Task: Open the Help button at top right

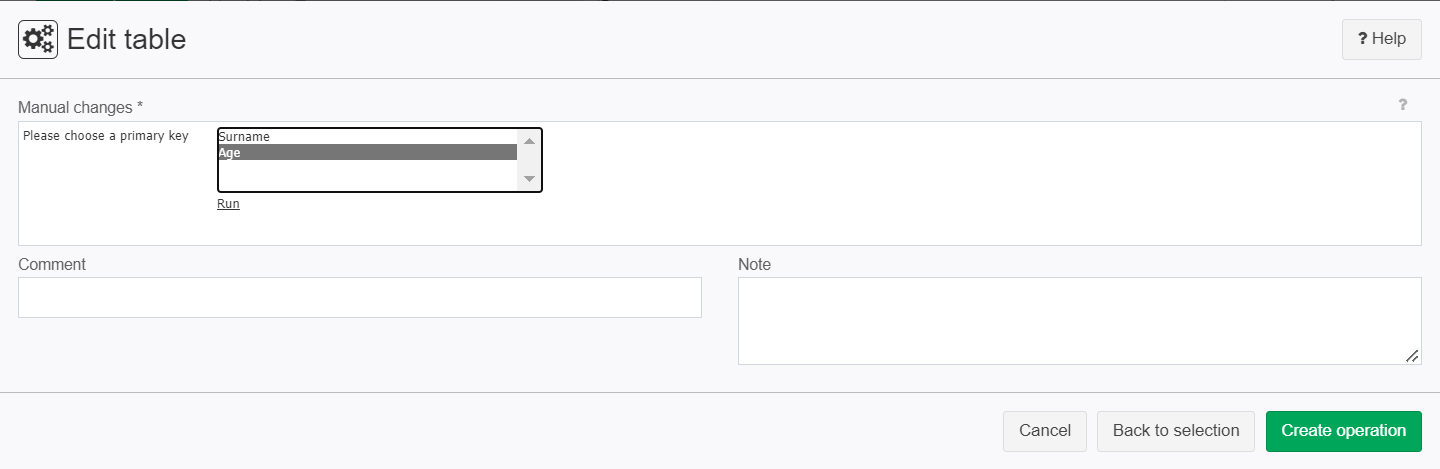Action: coord(1381,39)
